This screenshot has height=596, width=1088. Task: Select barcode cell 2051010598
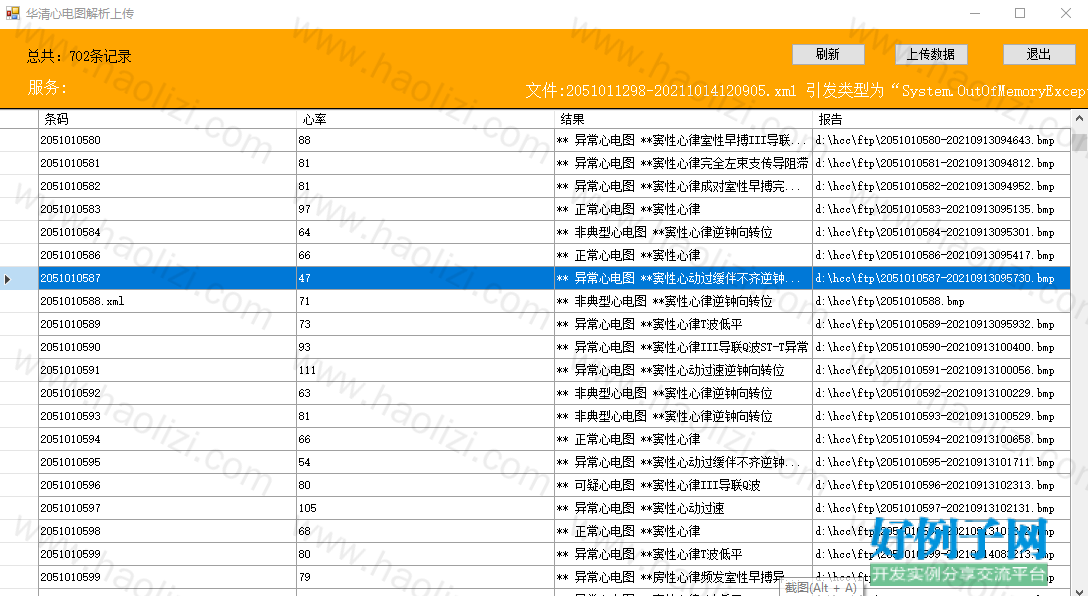coord(167,531)
